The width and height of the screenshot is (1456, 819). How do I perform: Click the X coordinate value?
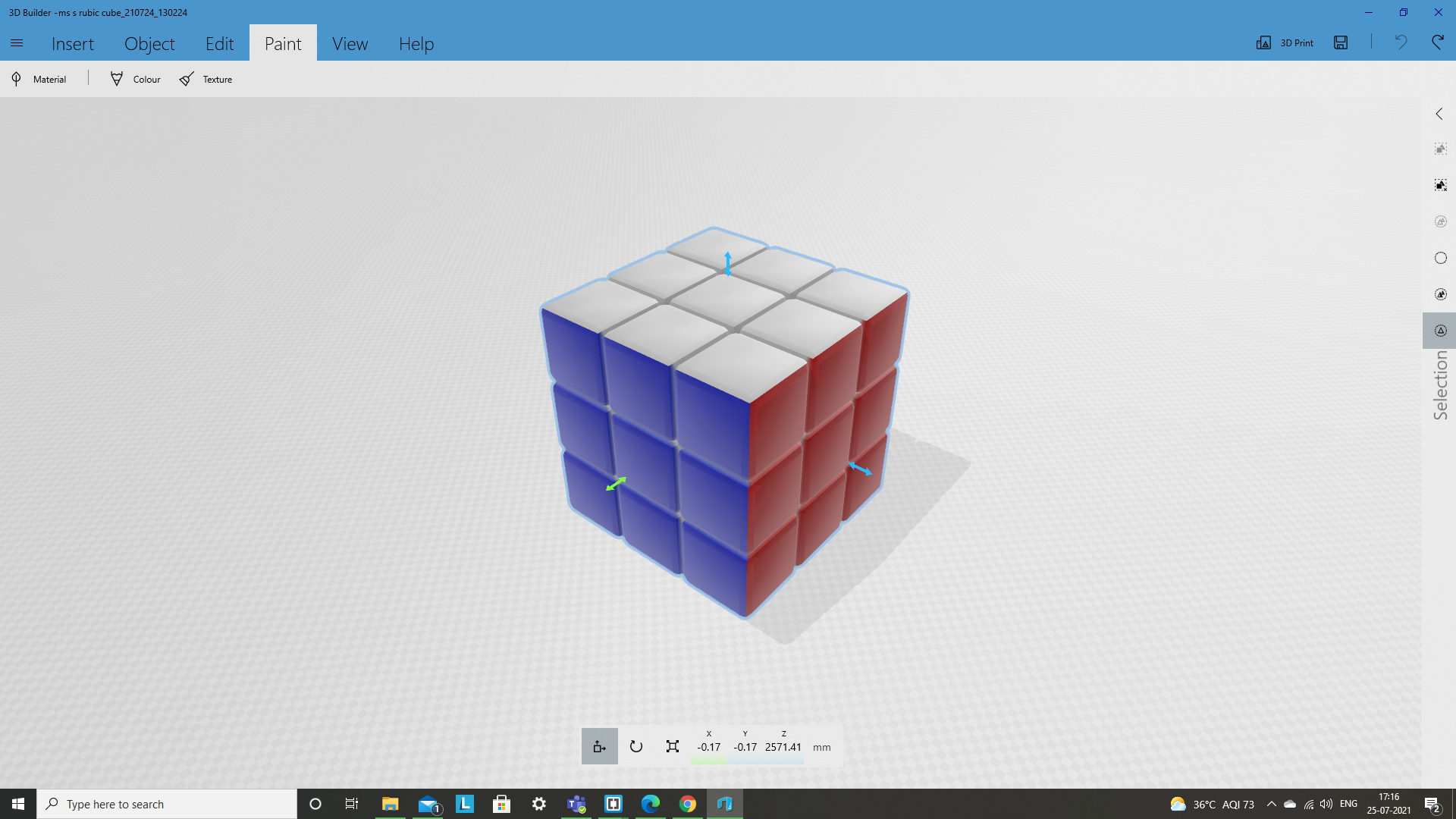[708, 746]
